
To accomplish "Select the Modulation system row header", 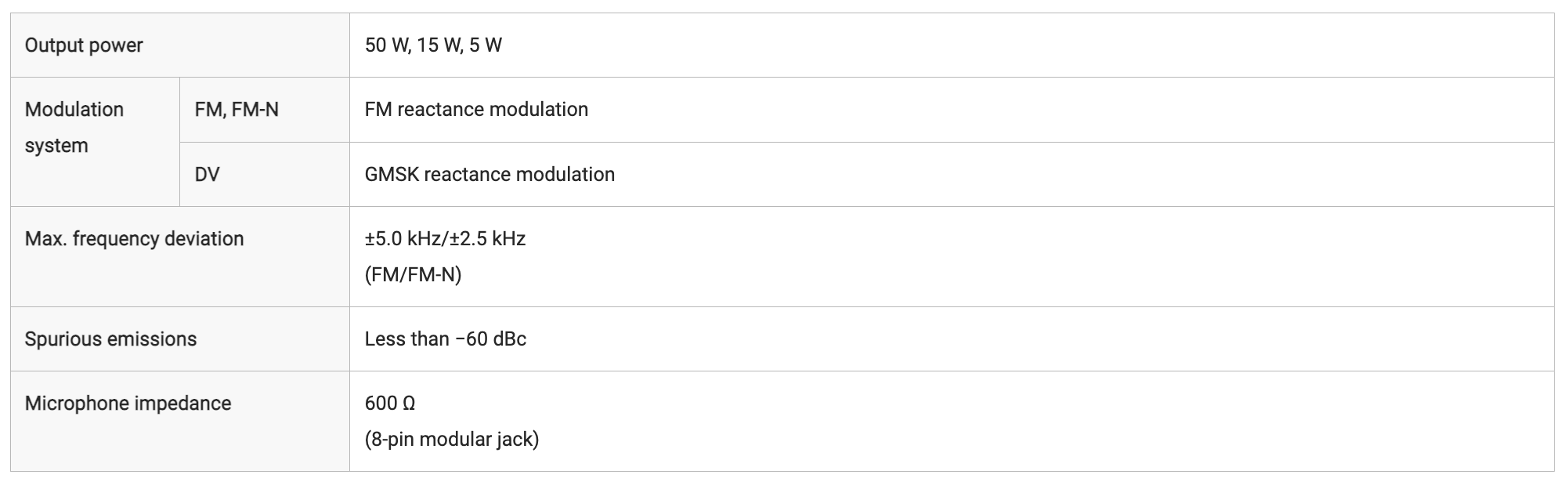I will pos(95,142).
